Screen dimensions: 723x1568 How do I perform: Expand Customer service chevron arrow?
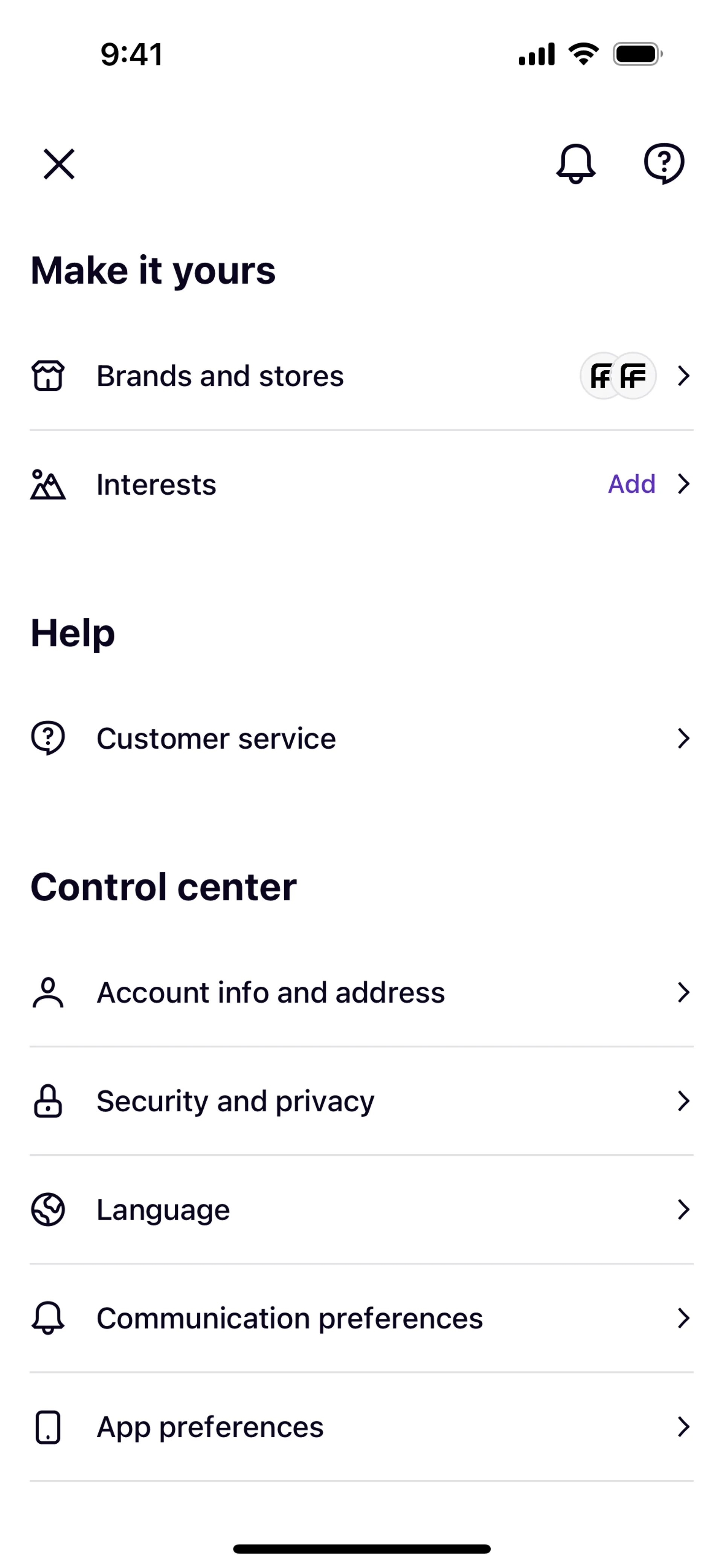(x=683, y=738)
